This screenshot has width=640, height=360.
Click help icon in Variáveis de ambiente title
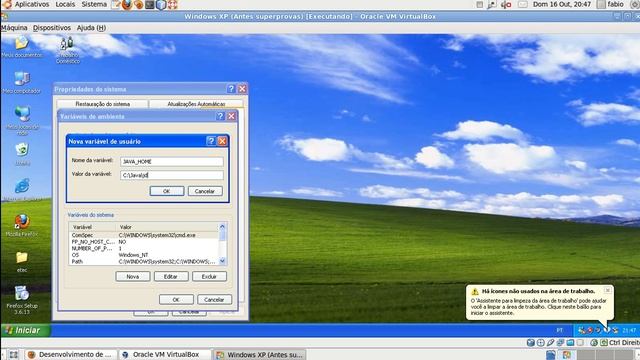[x=220, y=116]
